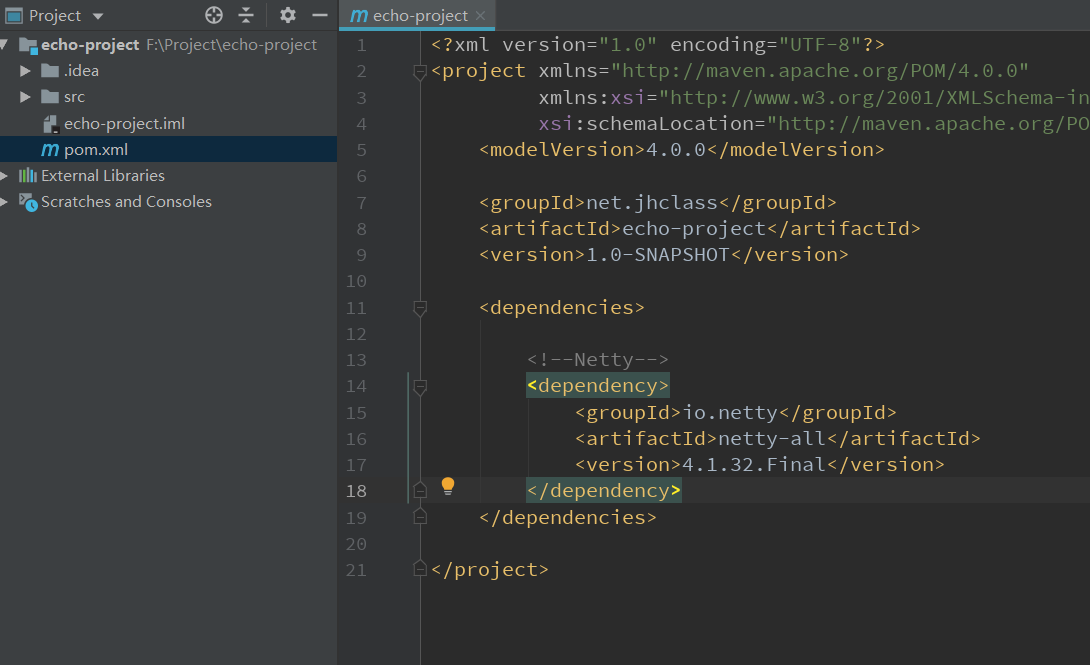Click fold end marker at line 19
Viewport: 1090px width, 665px height.
pyautogui.click(x=419, y=516)
